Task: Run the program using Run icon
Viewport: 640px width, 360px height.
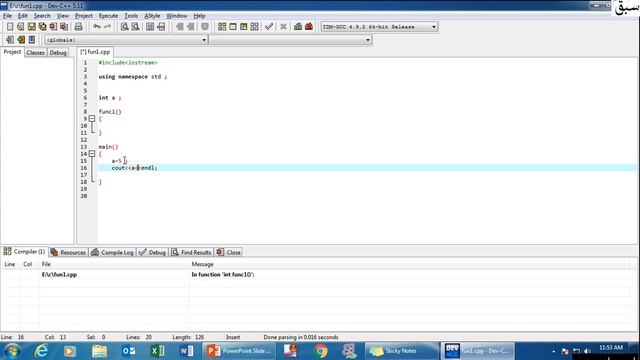Action: pos(233,27)
